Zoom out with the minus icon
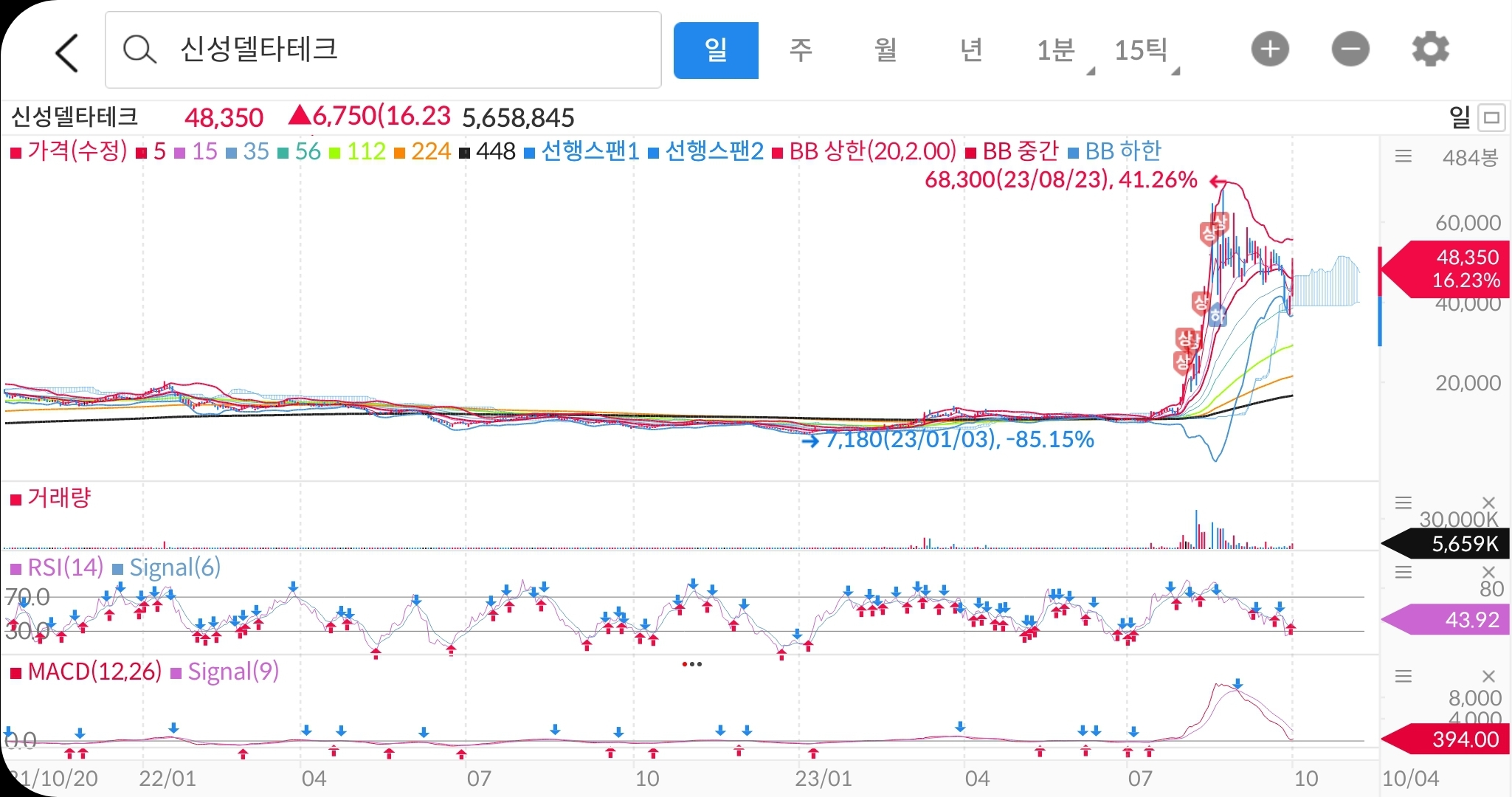The image size is (1512, 797). 1350,49
